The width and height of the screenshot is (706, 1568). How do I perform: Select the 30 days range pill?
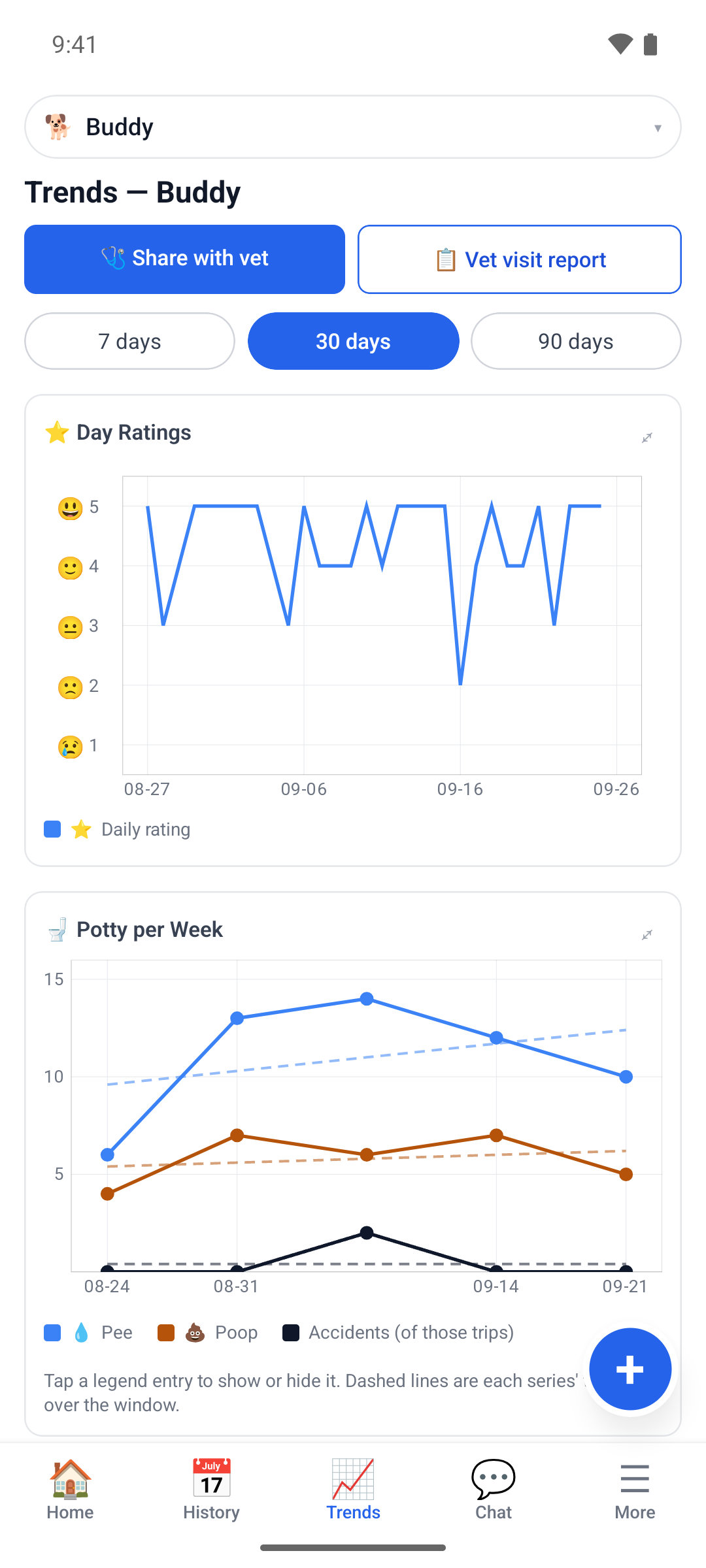pos(353,341)
